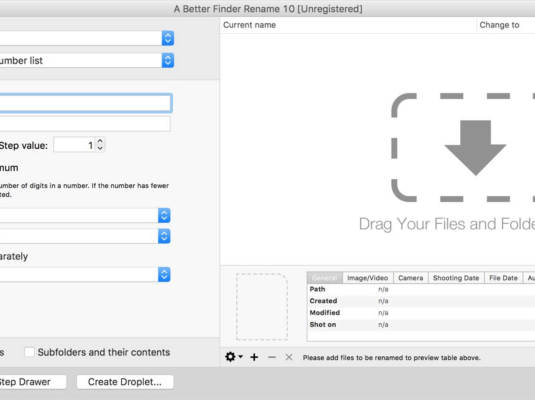Switch to the Shooting Date tab
The height and width of the screenshot is (400, 535).
point(456,278)
